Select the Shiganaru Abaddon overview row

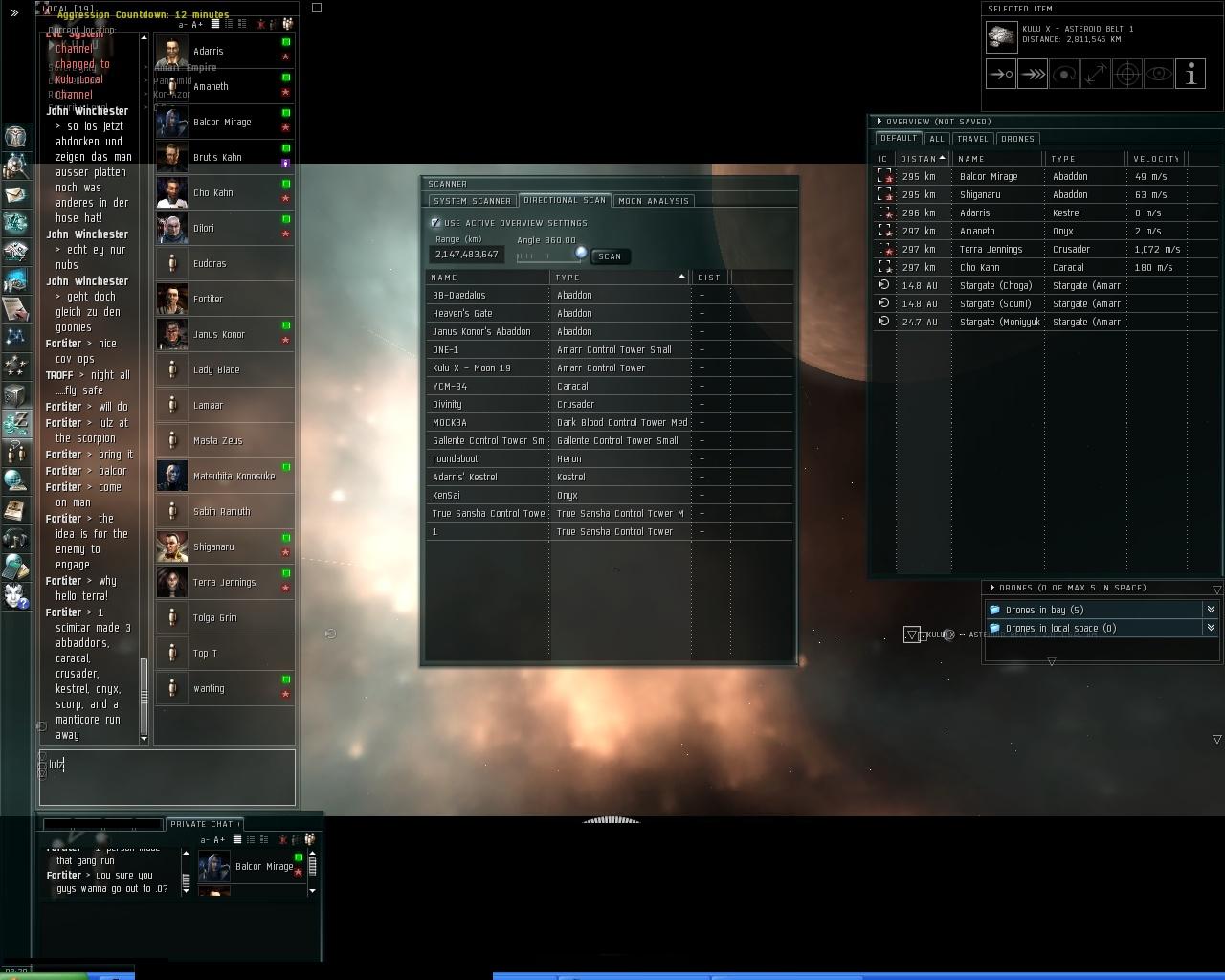click(1048, 194)
